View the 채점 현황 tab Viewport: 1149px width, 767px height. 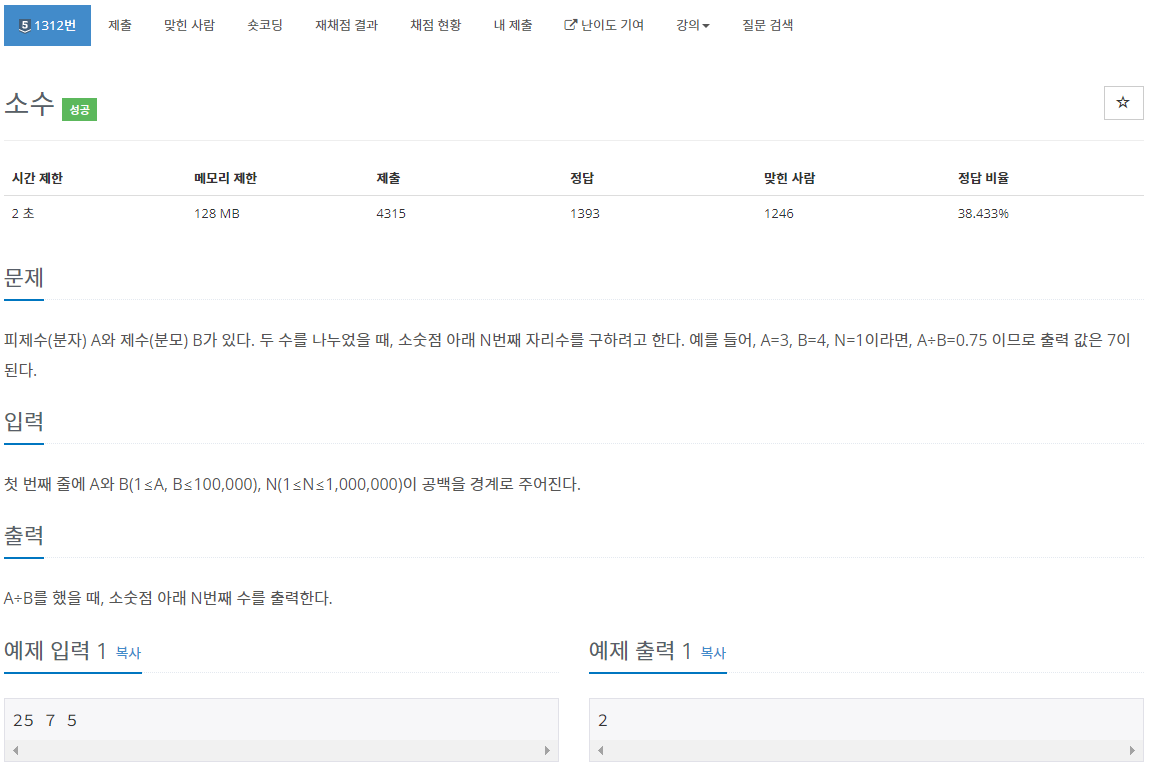pyautogui.click(x=436, y=26)
